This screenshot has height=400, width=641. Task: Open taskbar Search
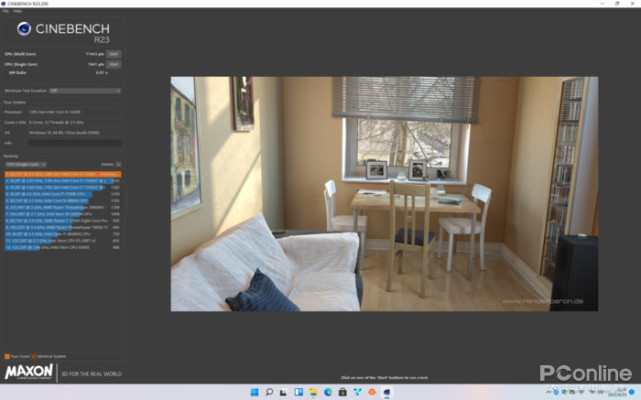coord(269,392)
